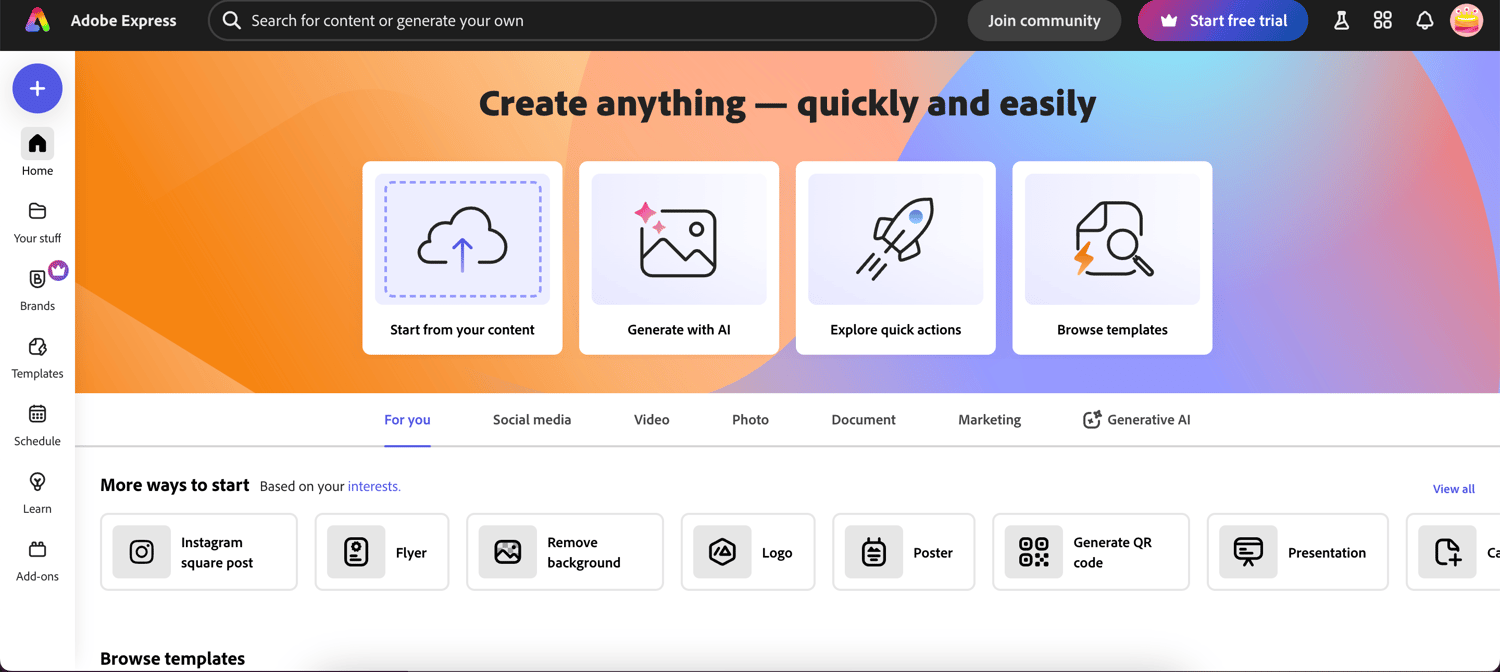Open the apps grid icon
The width and height of the screenshot is (1500, 672).
click(x=1383, y=20)
